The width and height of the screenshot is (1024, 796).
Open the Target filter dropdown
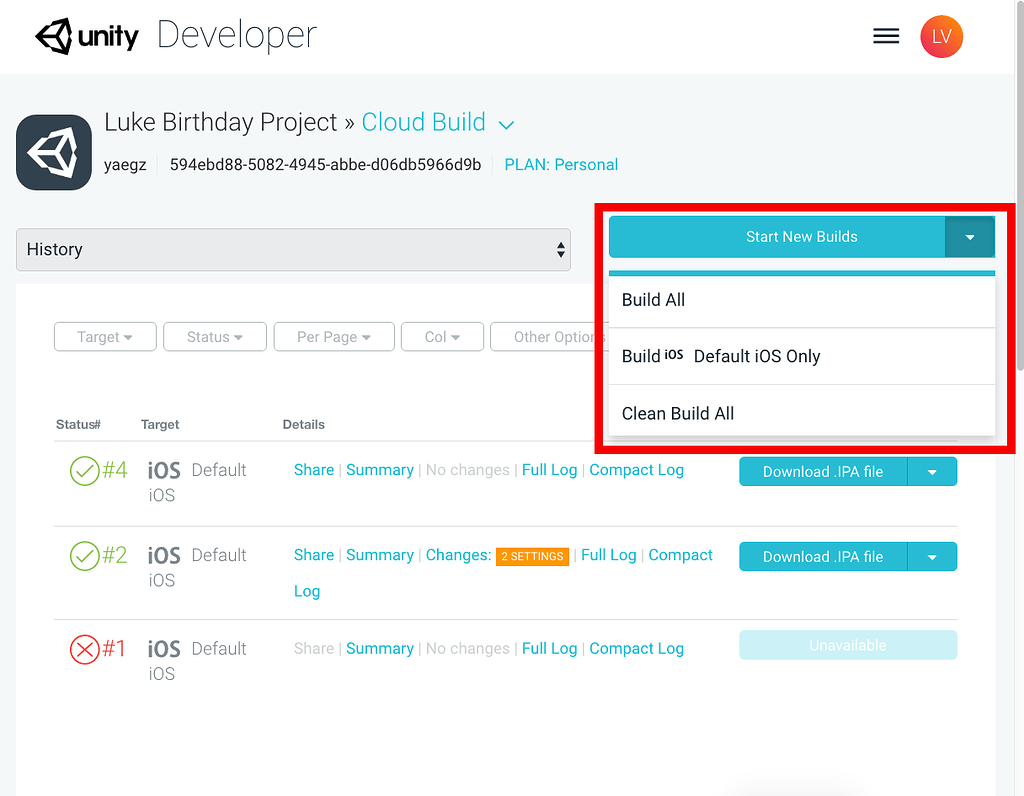(105, 337)
